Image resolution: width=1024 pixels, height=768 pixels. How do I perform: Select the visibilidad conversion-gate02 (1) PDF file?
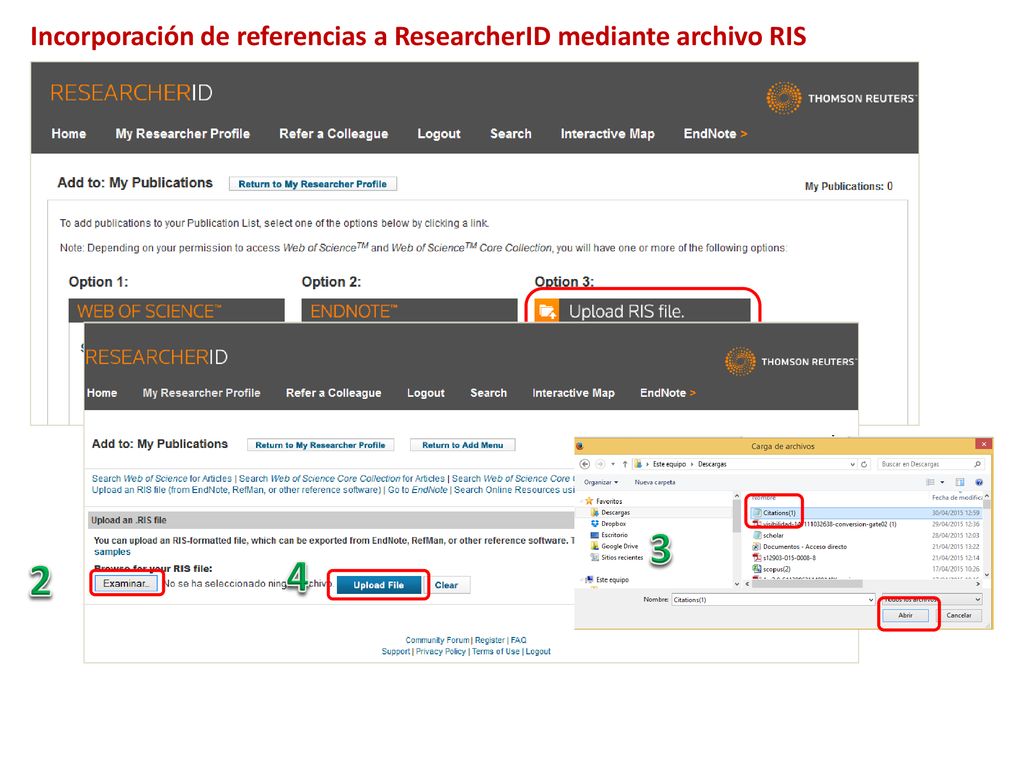pyautogui.click(x=824, y=524)
